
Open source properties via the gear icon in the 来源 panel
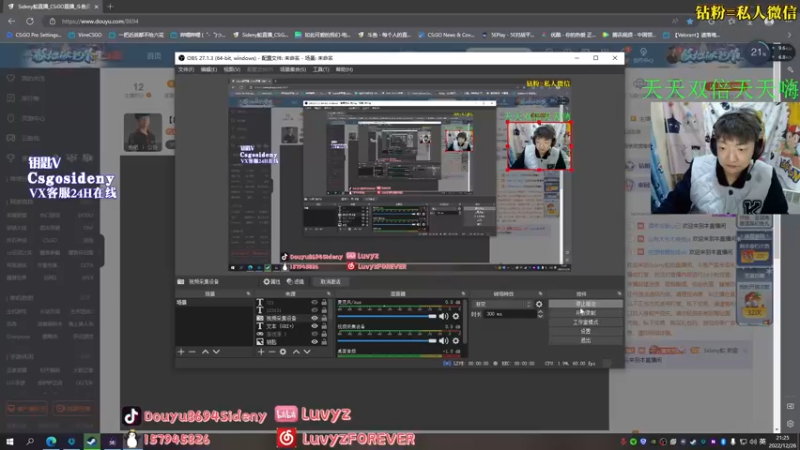(x=283, y=352)
